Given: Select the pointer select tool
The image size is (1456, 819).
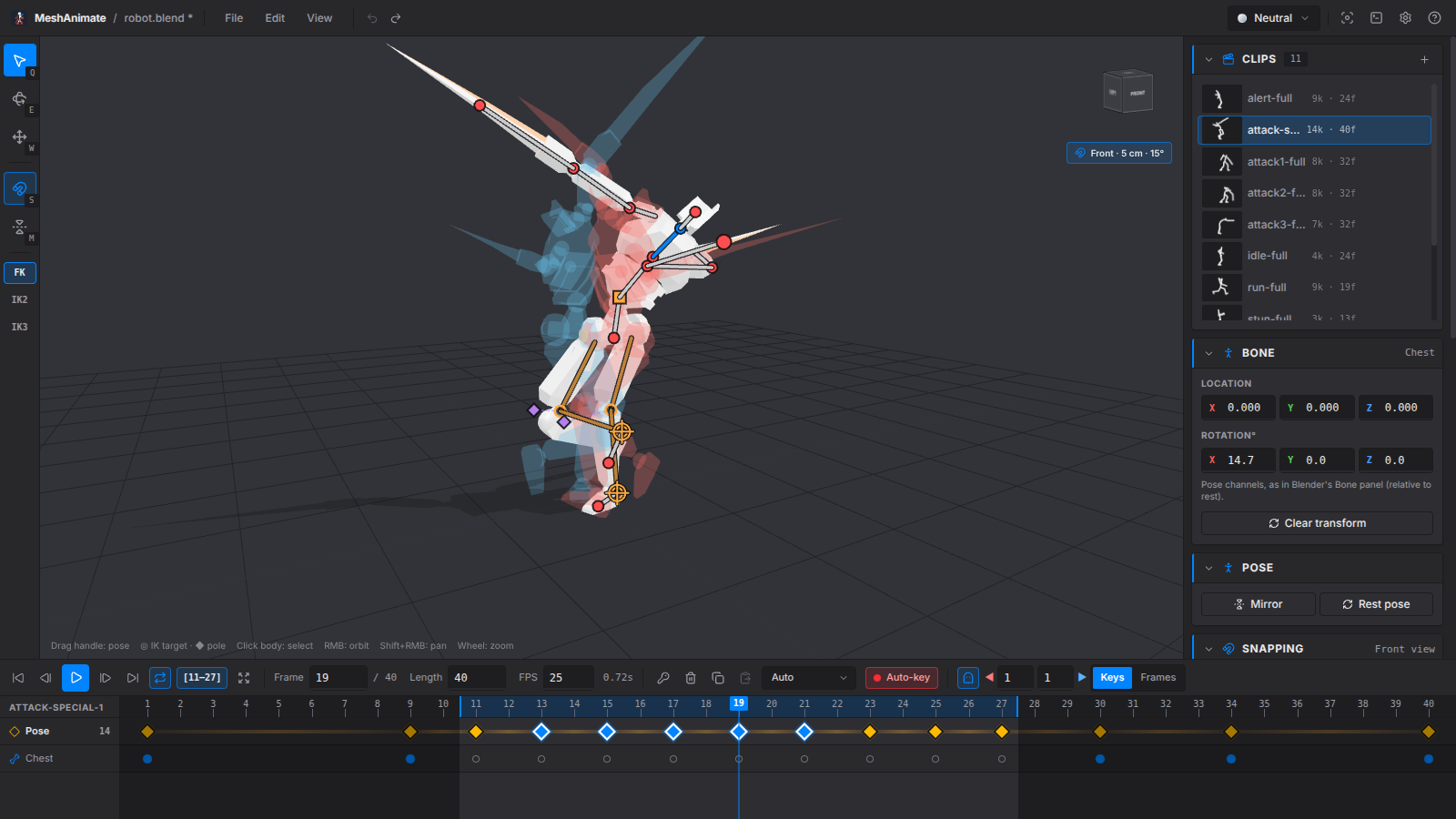Looking at the screenshot, I should coord(19,60).
